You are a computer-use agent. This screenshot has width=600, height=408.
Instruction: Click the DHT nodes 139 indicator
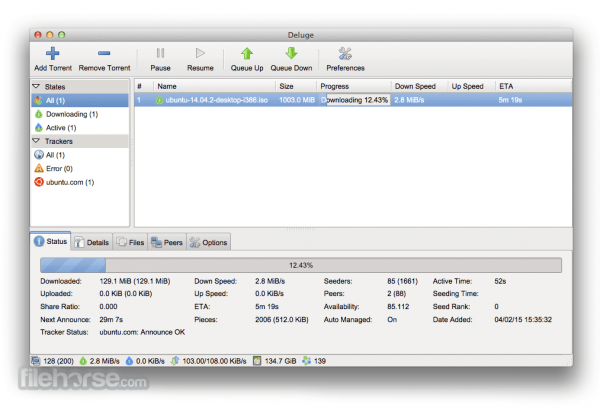tap(314, 361)
